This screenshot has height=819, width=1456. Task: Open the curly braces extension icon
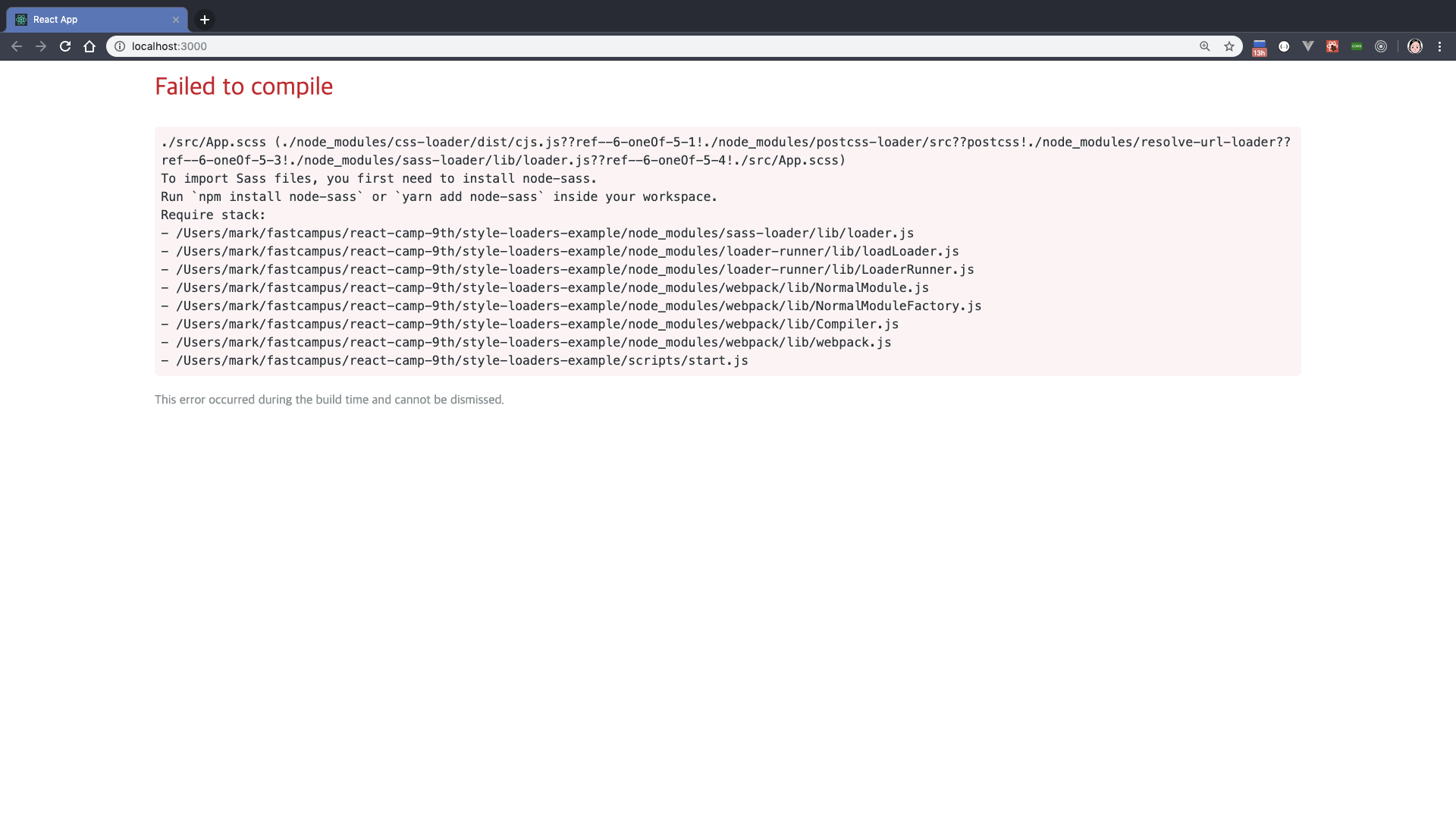tap(1284, 46)
